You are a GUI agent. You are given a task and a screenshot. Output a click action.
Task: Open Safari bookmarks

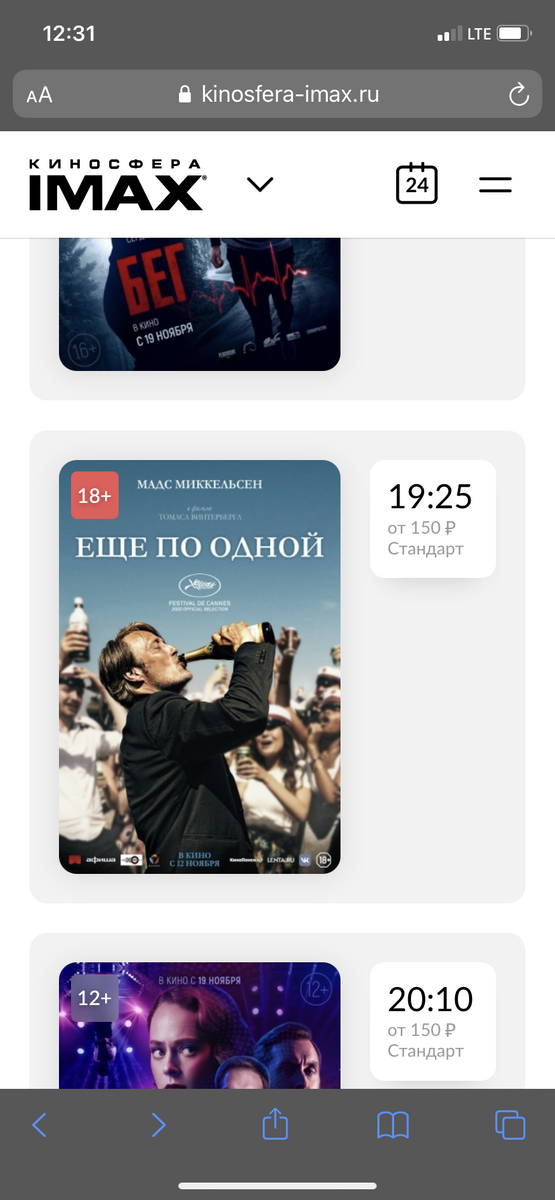pos(393,1126)
